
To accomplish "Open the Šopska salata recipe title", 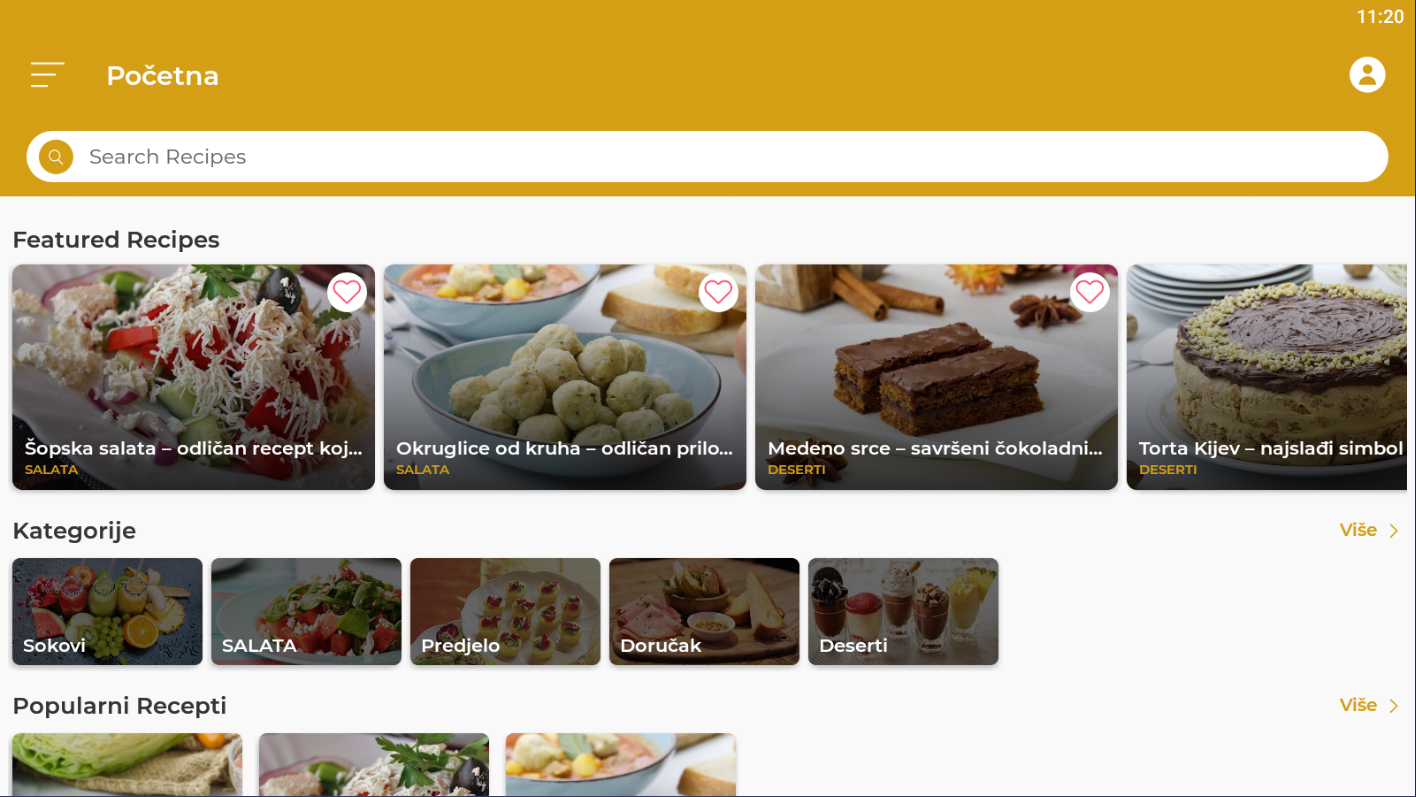I will pos(193,448).
